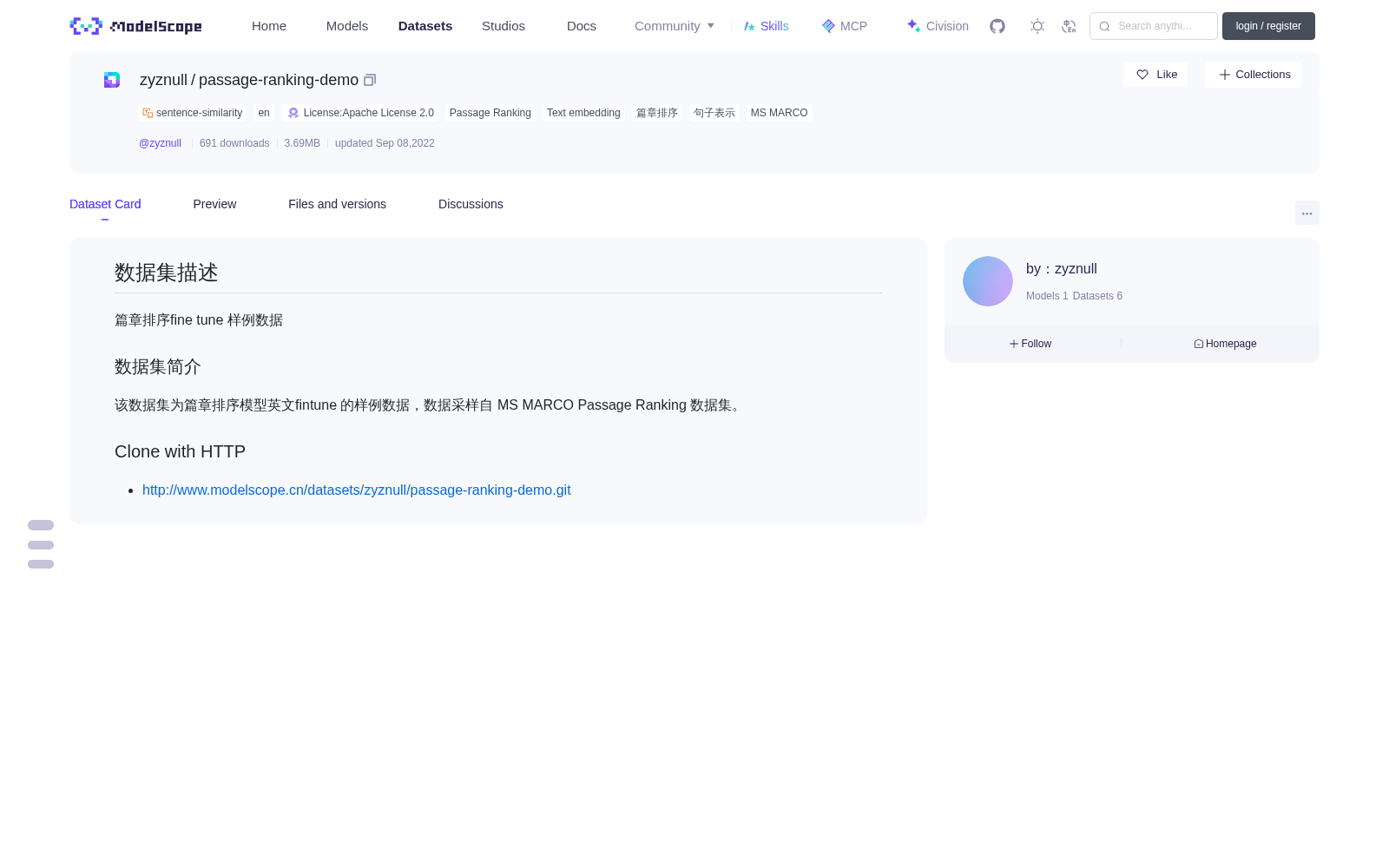Image resolution: width=1389 pixels, height=868 pixels.
Task: Visit zyznull's Homepage
Action: tap(1225, 344)
